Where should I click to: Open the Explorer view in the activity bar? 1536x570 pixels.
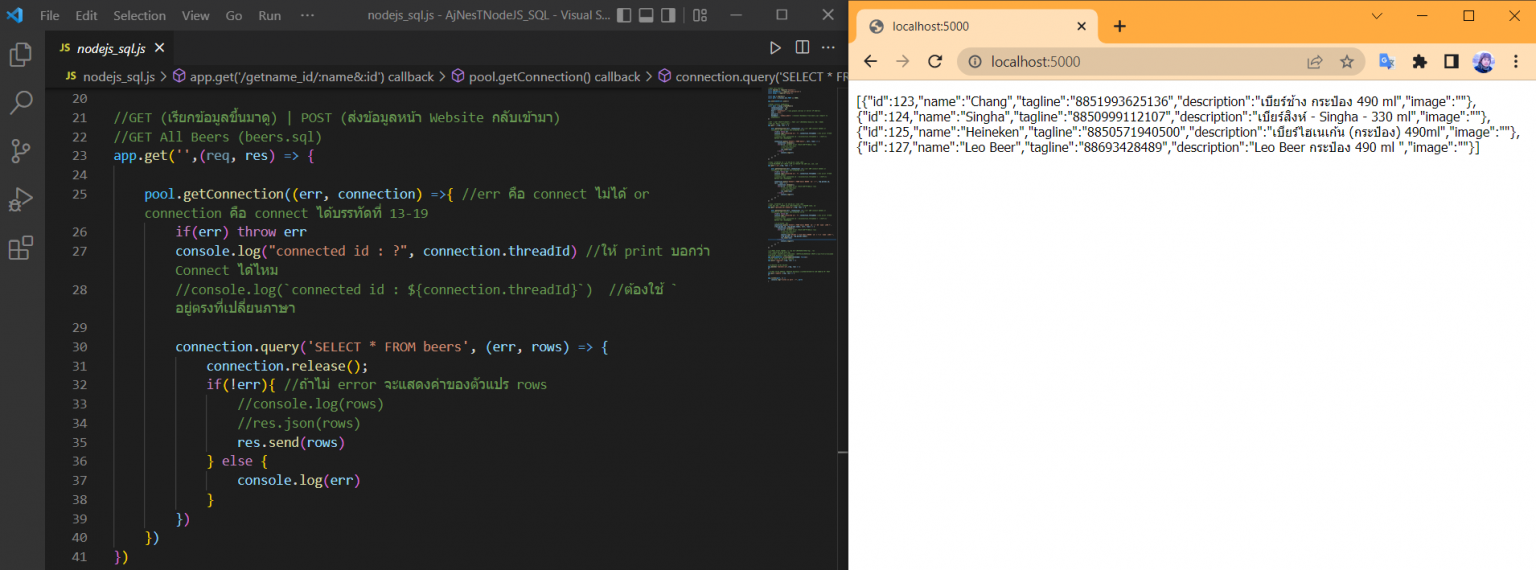(21, 54)
